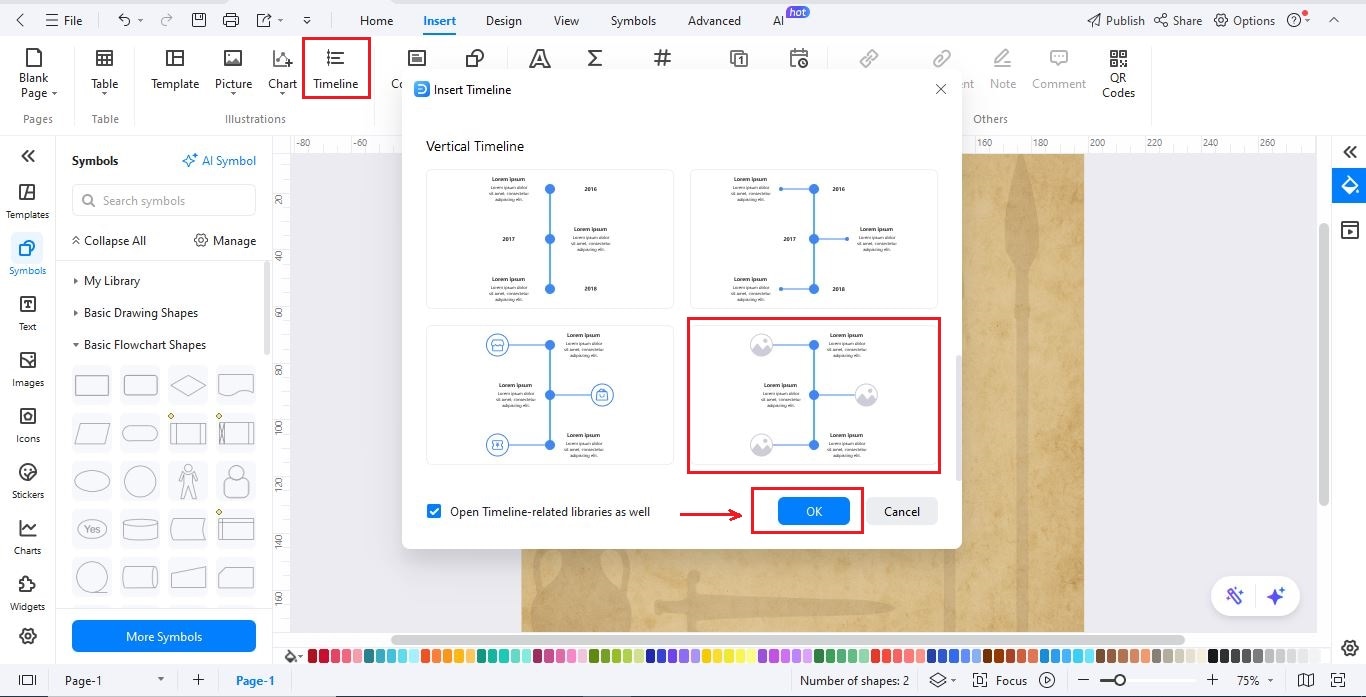Viewport: 1366px width, 697px height.
Task: Undo the last action
Action: tap(124, 20)
